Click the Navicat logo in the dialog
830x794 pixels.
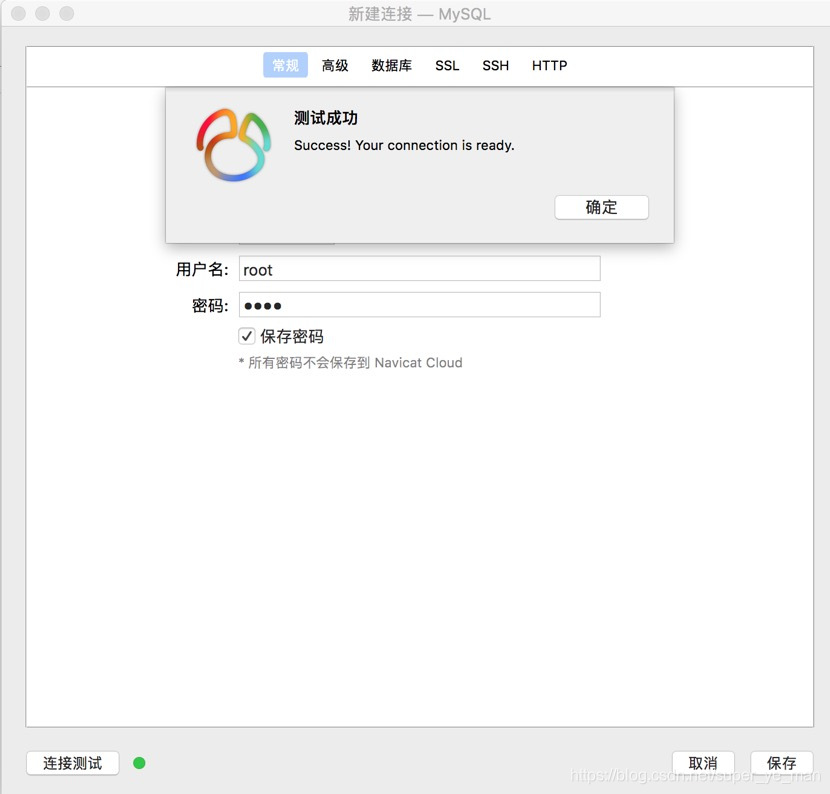pos(233,145)
